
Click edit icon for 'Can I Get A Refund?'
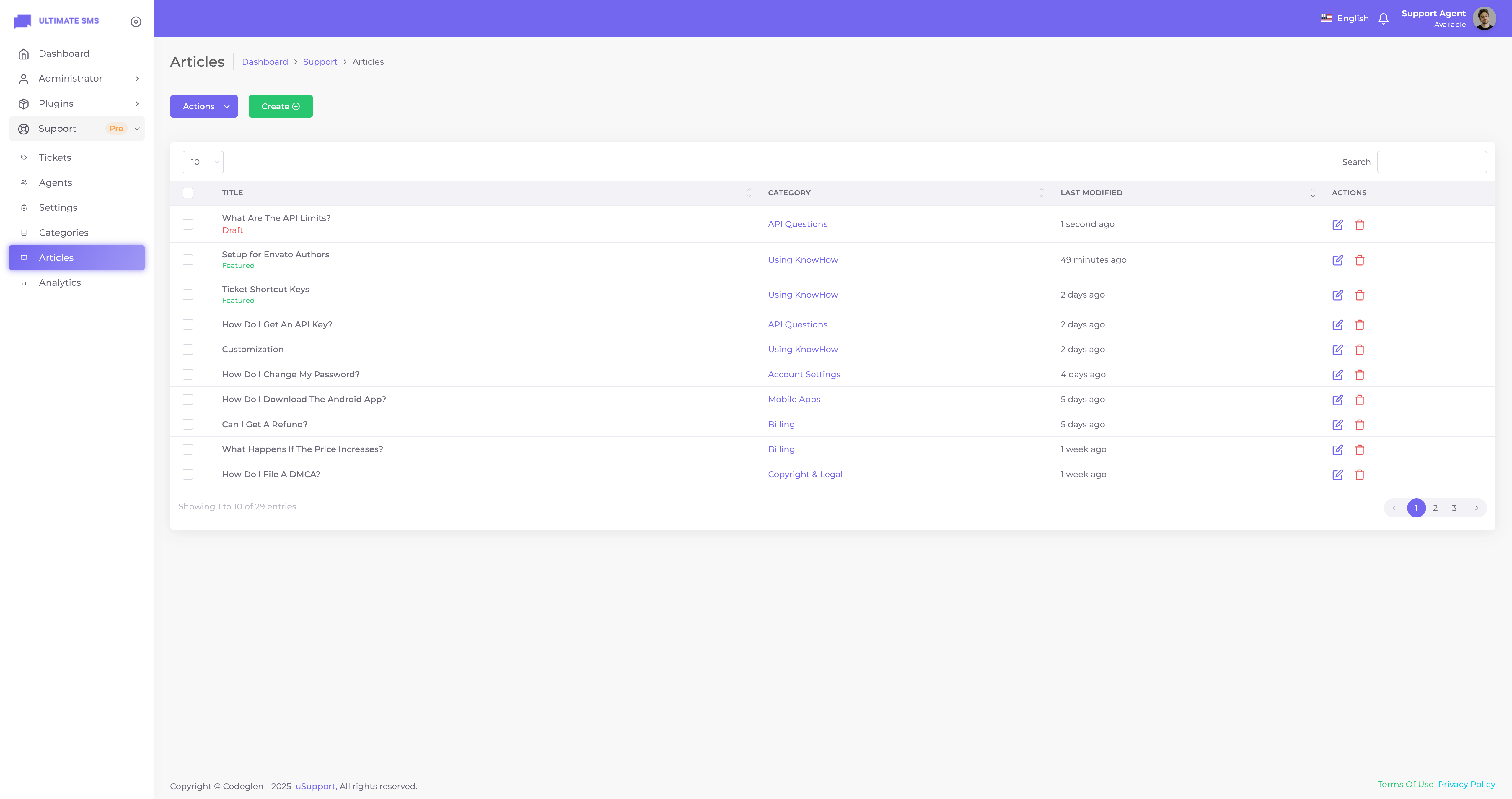click(1338, 425)
